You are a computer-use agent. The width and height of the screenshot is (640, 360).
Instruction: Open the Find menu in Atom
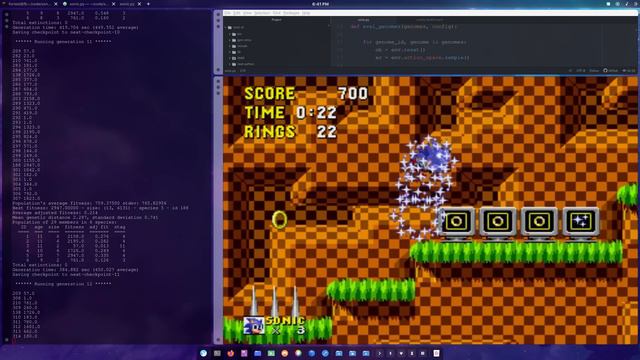[276, 13]
